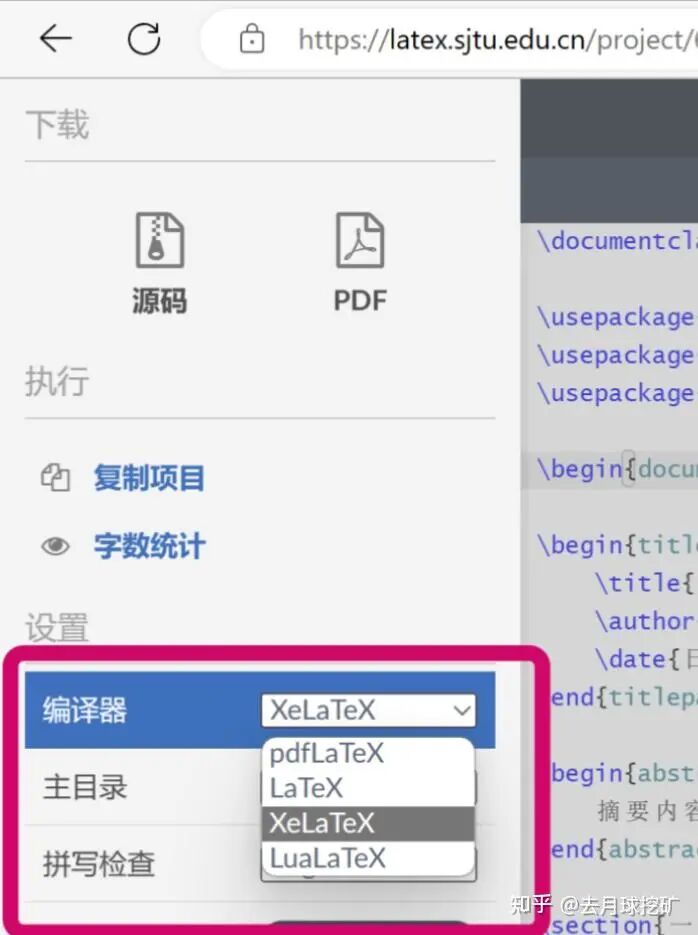The height and width of the screenshot is (935, 698).
Task: Download the 源码 zip archive icon
Action: pyautogui.click(x=160, y=240)
